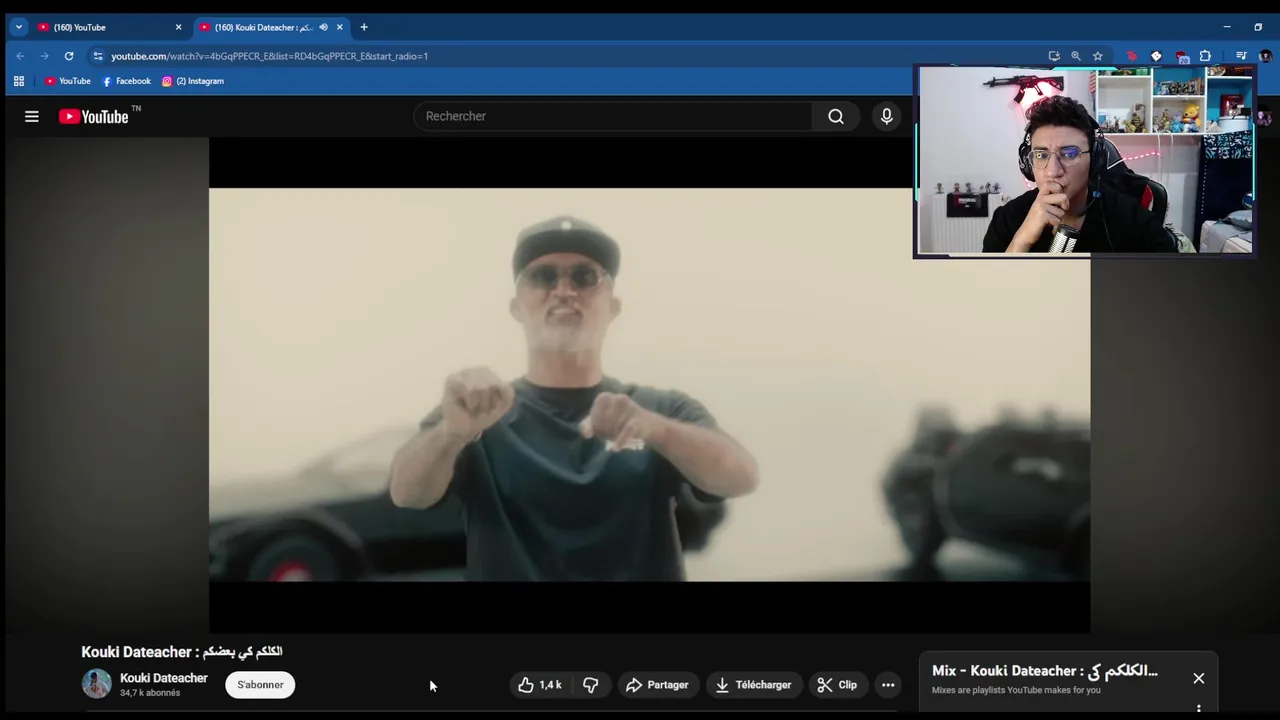Open the YouTube bookmark
This screenshot has width=1280, height=720.
coord(68,81)
